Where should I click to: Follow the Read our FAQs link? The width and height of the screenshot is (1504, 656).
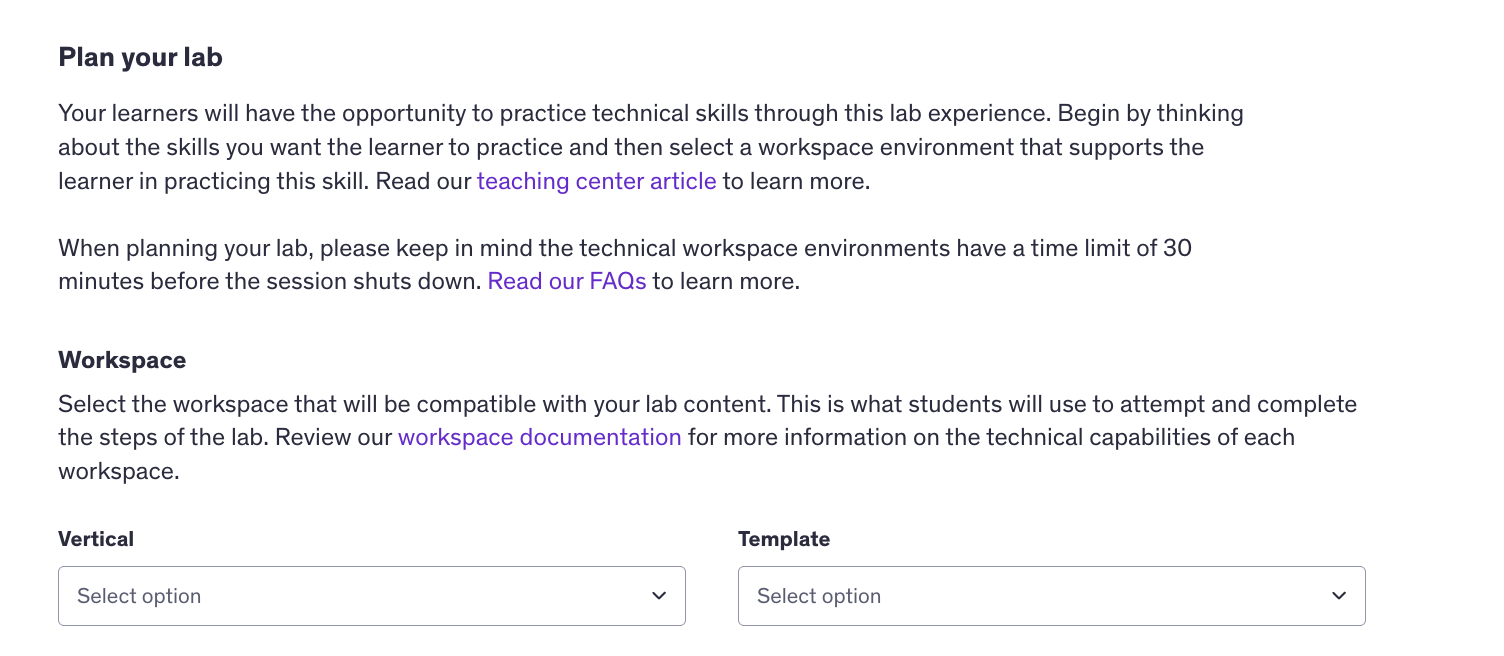tap(567, 282)
